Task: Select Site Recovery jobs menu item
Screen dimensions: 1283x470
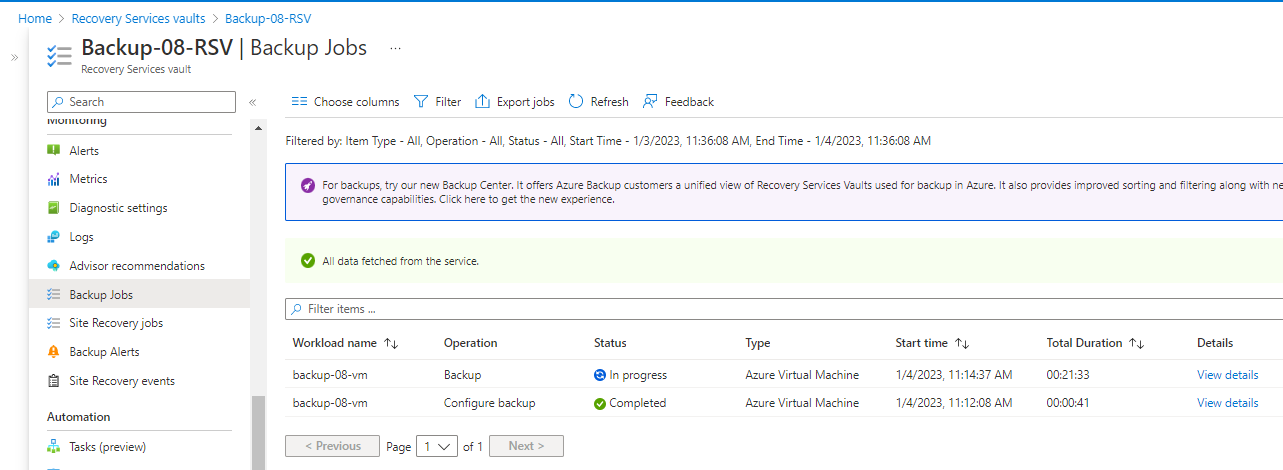Action: click(116, 323)
